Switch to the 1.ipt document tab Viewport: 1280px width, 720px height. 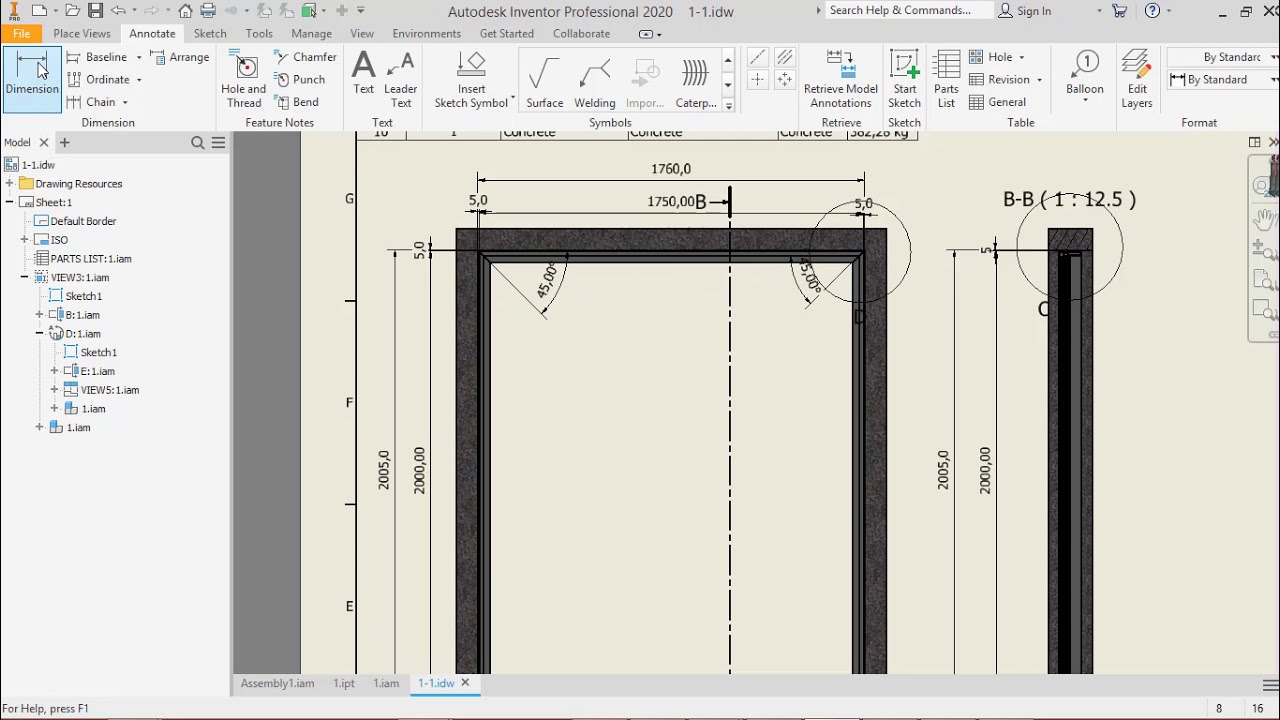[x=344, y=683]
